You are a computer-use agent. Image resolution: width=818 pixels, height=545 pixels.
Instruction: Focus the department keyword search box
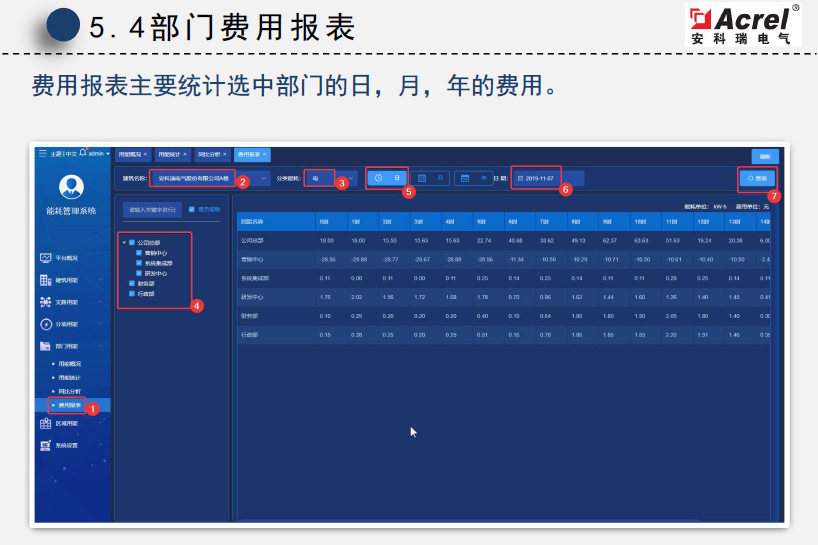click(152, 210)
